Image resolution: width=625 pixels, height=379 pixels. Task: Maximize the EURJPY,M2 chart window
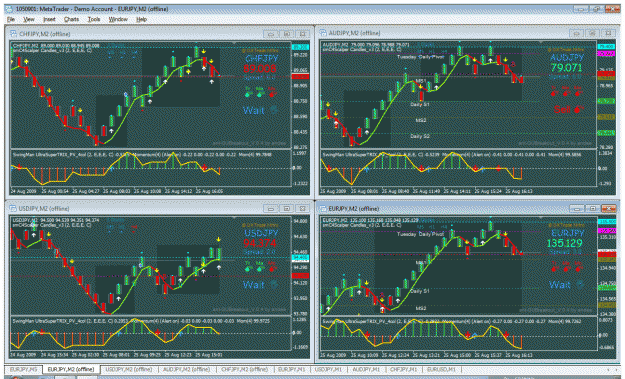tap(593, 208)
